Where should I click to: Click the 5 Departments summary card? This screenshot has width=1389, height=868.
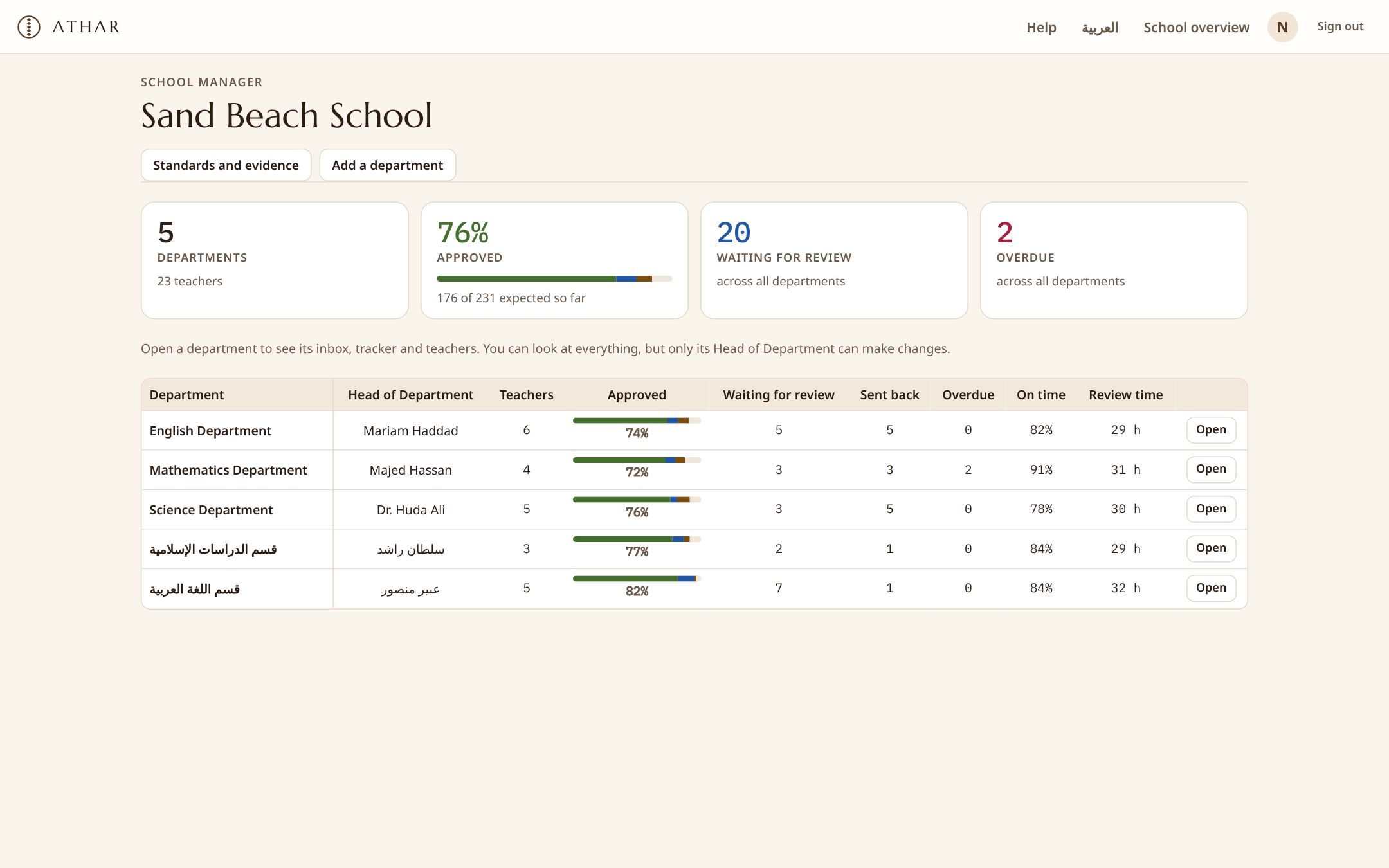[275, 260]
